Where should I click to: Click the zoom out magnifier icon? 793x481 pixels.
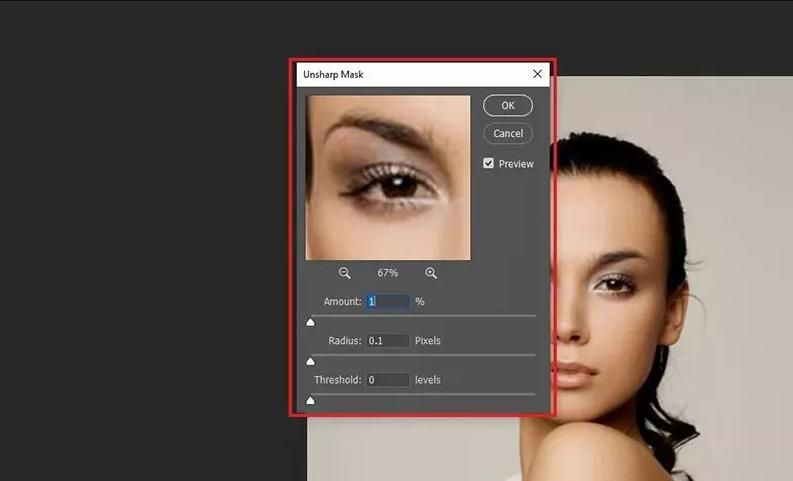(x=344, y=273)
